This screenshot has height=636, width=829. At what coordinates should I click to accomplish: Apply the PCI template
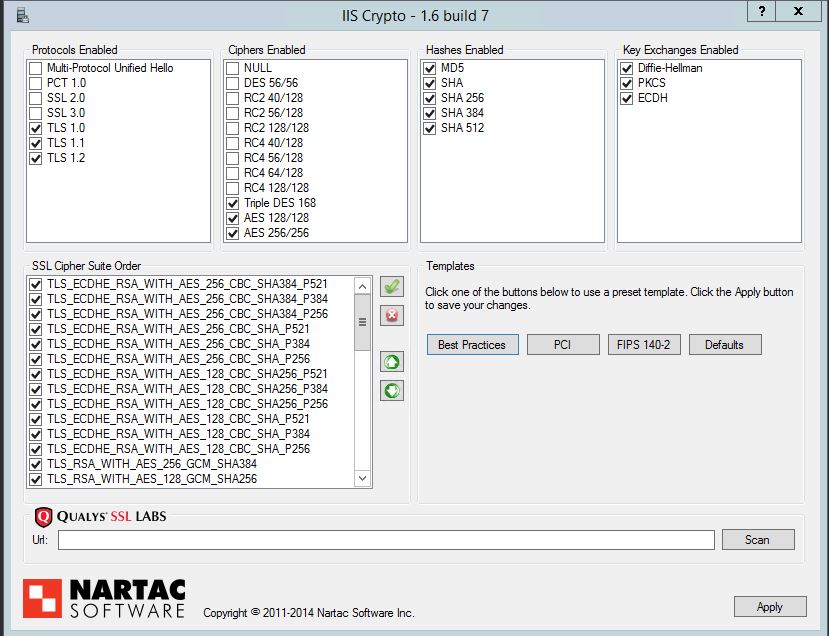coord(563,345)
